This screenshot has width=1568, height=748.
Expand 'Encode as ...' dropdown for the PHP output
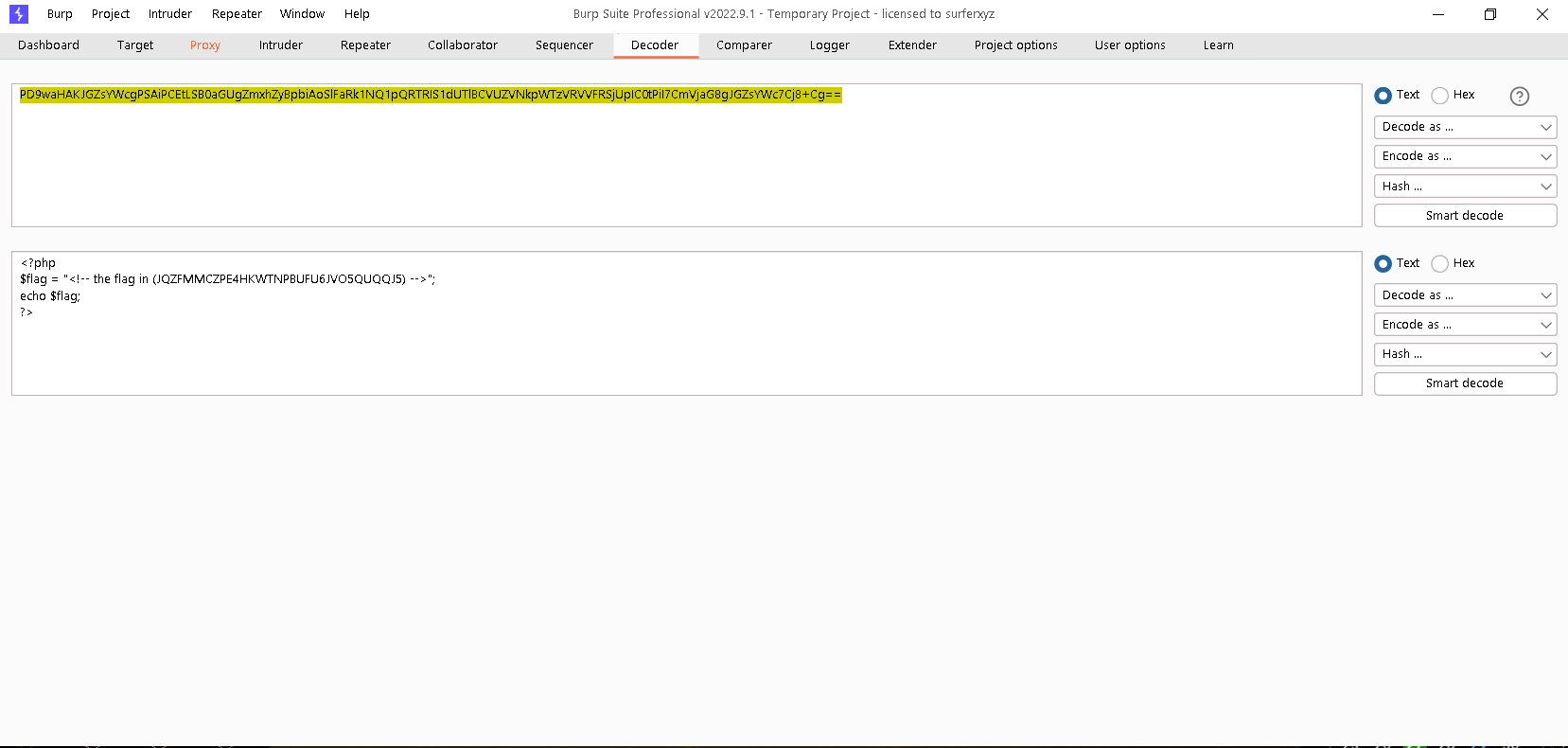click(1465, 325)
